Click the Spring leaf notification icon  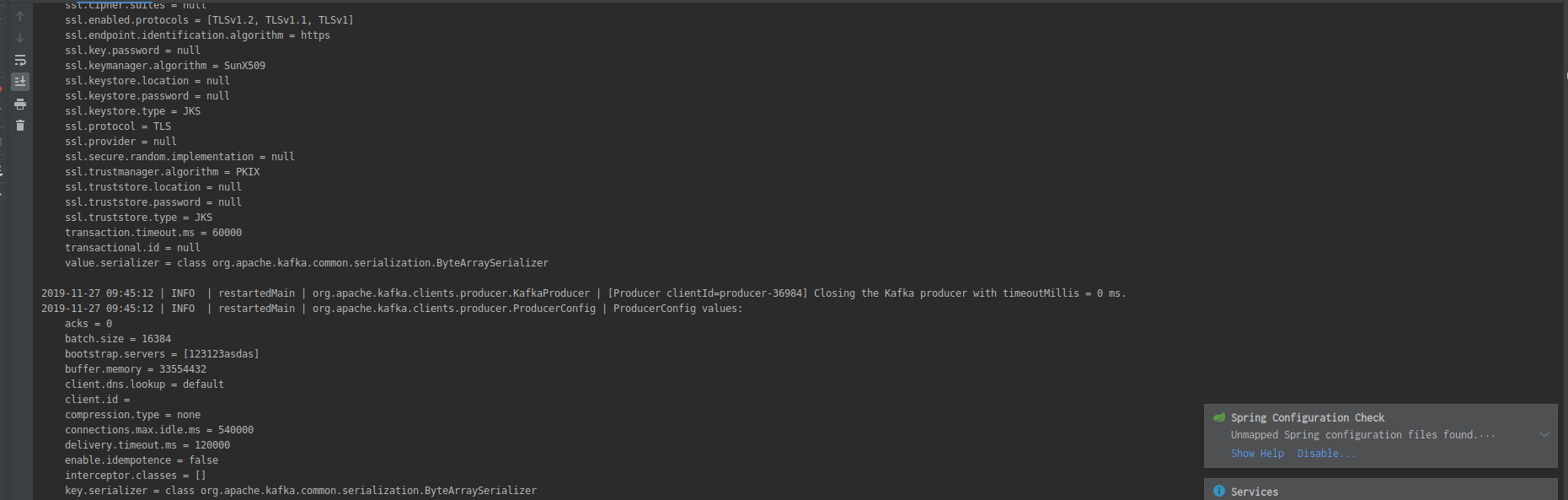point(1219,417)
